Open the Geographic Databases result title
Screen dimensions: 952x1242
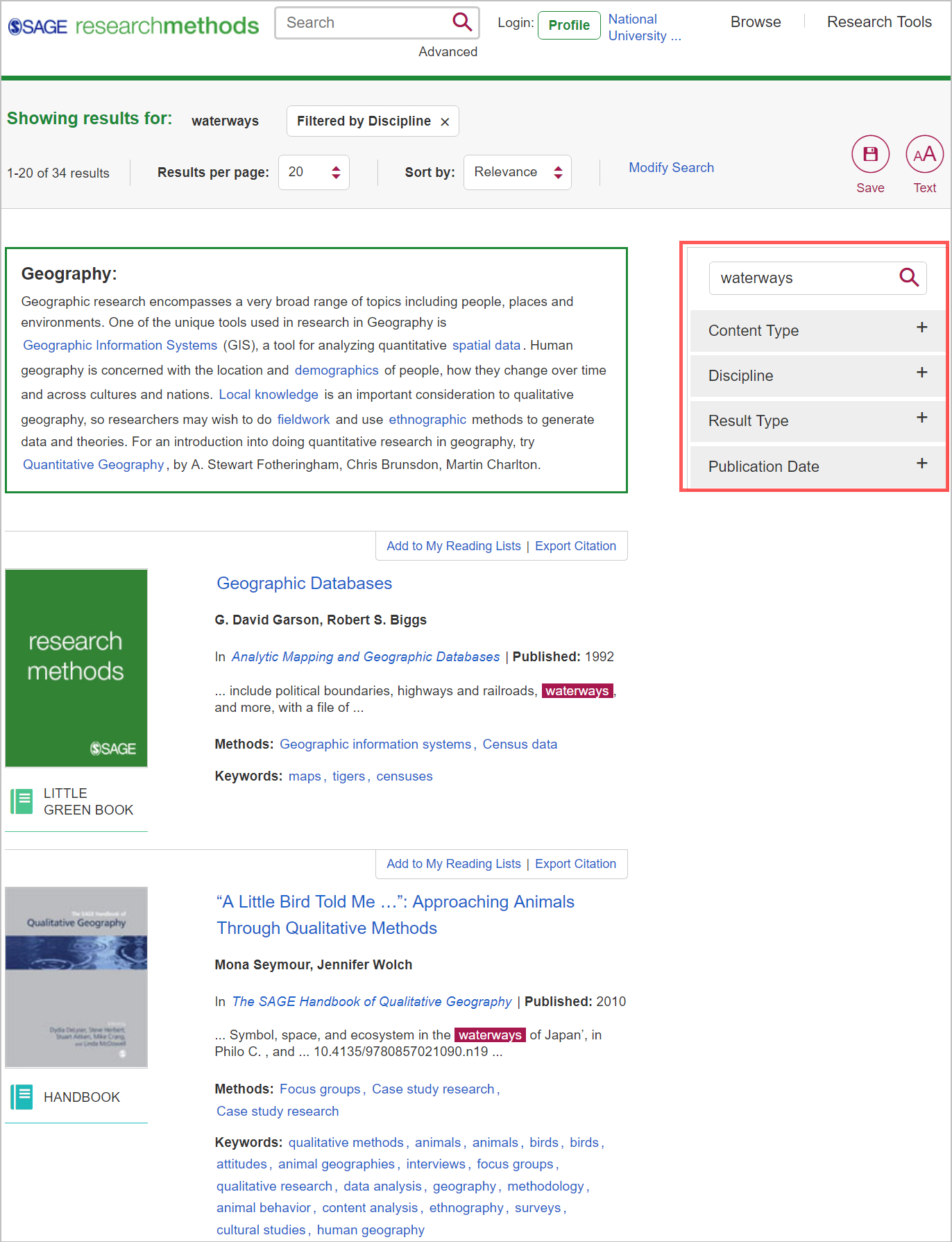coord(304,584)
